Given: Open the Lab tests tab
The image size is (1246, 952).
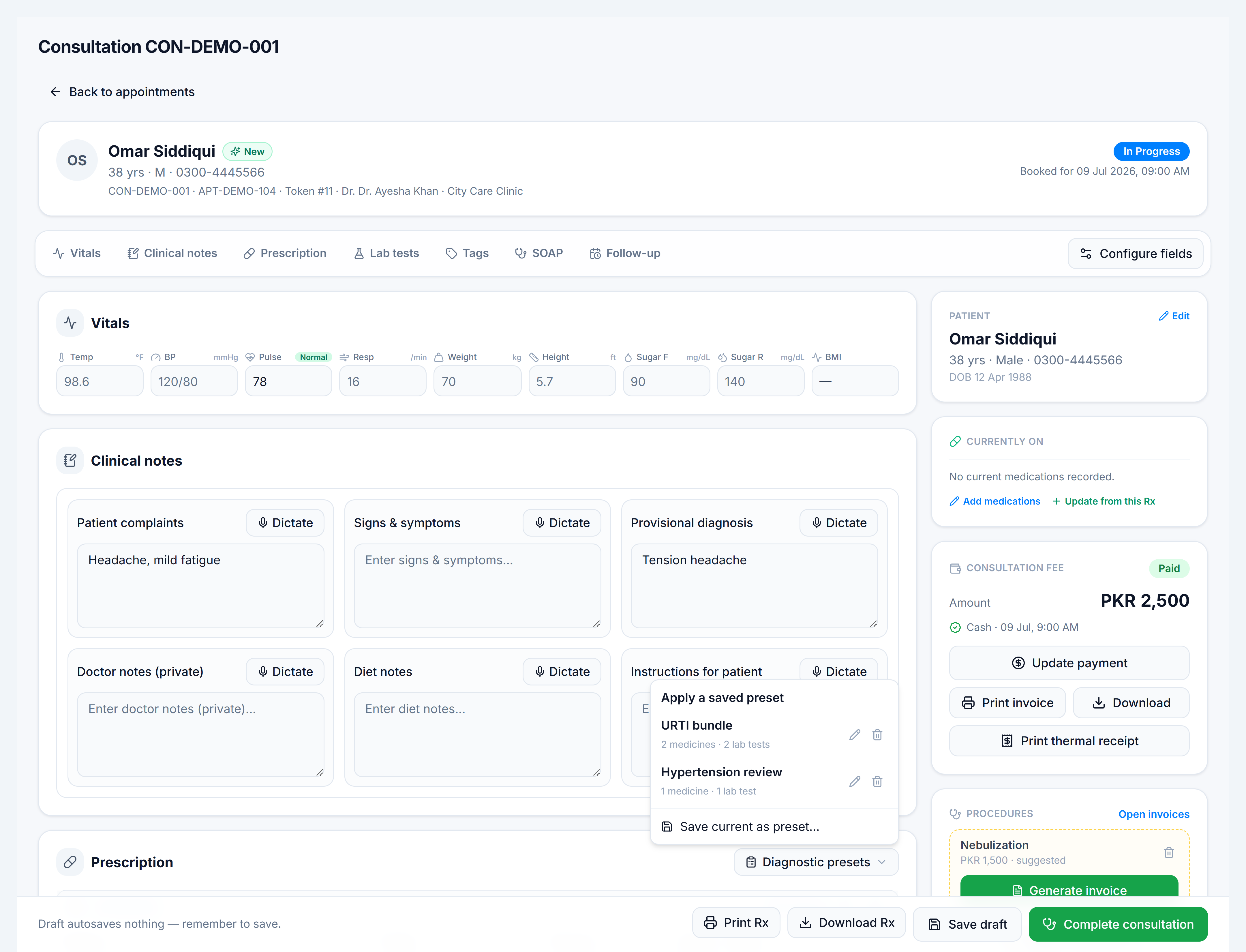Looking at the screenshot, I should click(x=386, y=253).
